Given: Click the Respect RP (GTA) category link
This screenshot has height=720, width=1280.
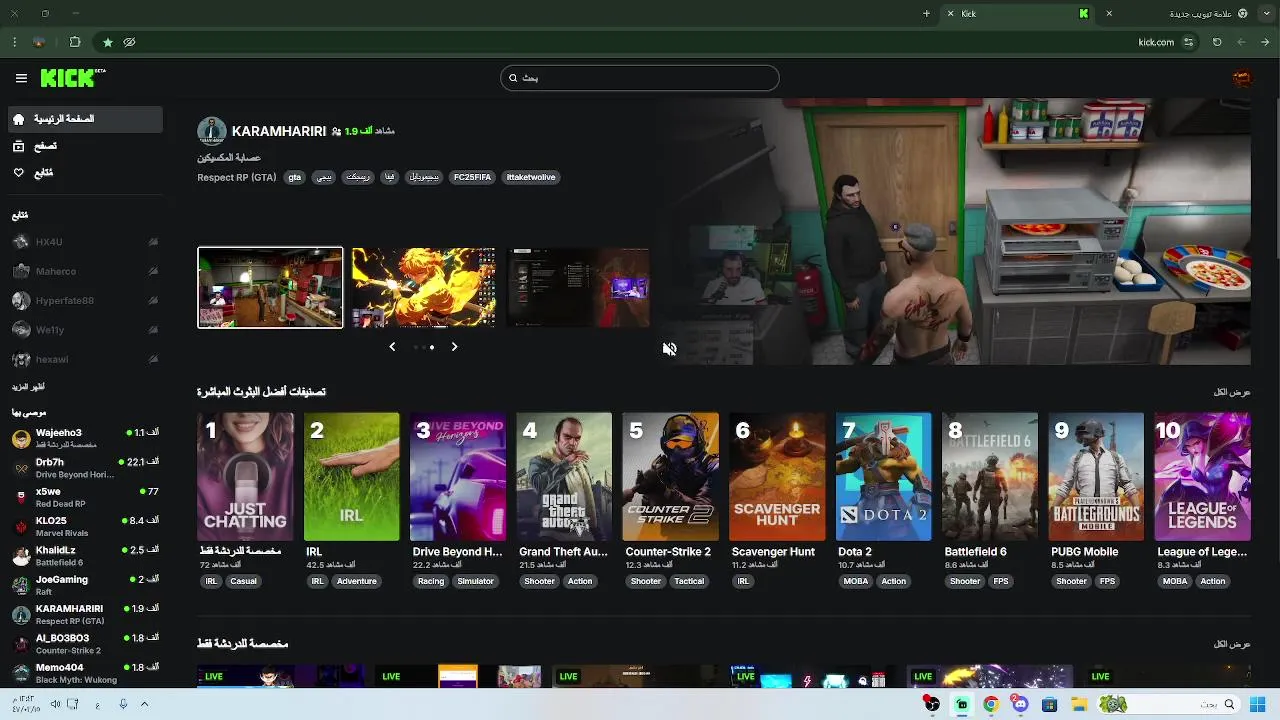Looking at the screenshot, I should click(x=237, y=177).
